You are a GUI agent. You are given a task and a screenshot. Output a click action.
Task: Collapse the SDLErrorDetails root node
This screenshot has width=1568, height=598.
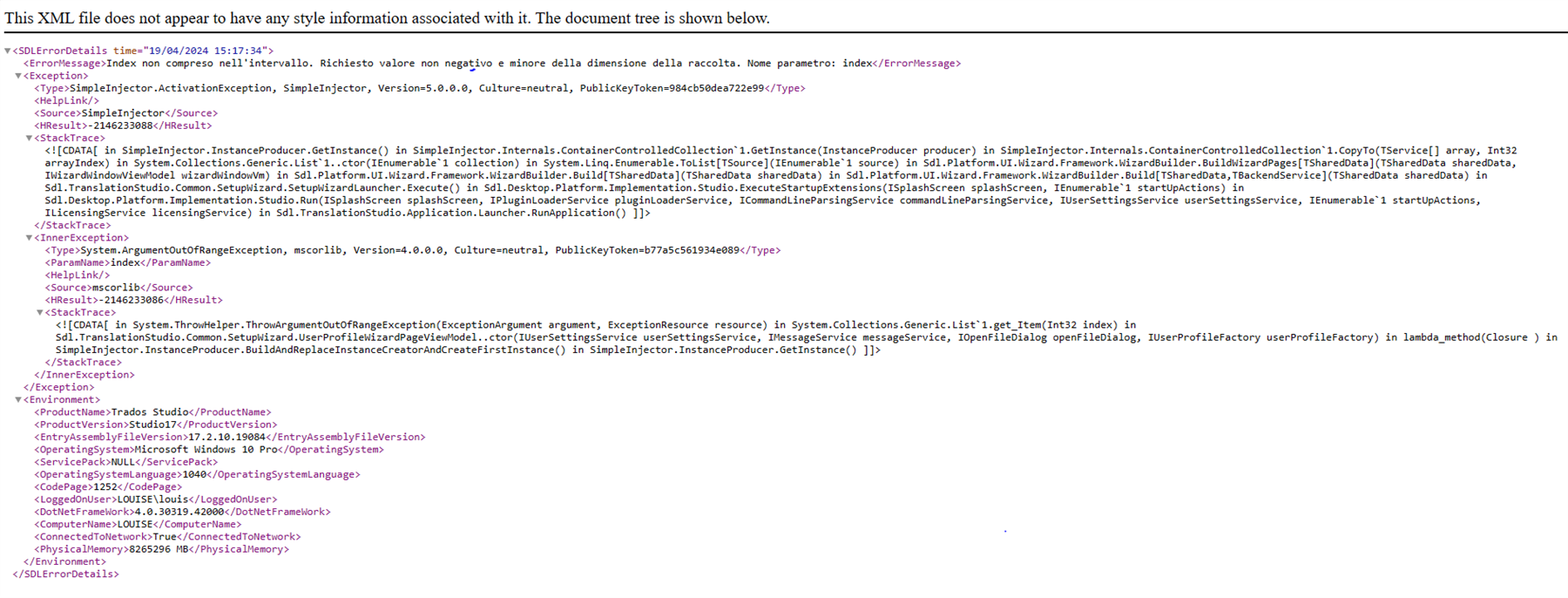point(8,51)
